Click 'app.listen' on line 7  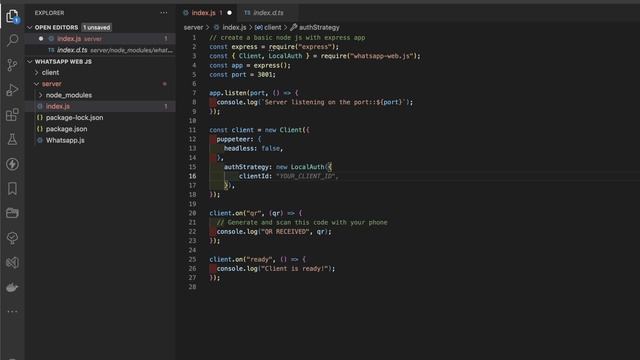(228, 93)
